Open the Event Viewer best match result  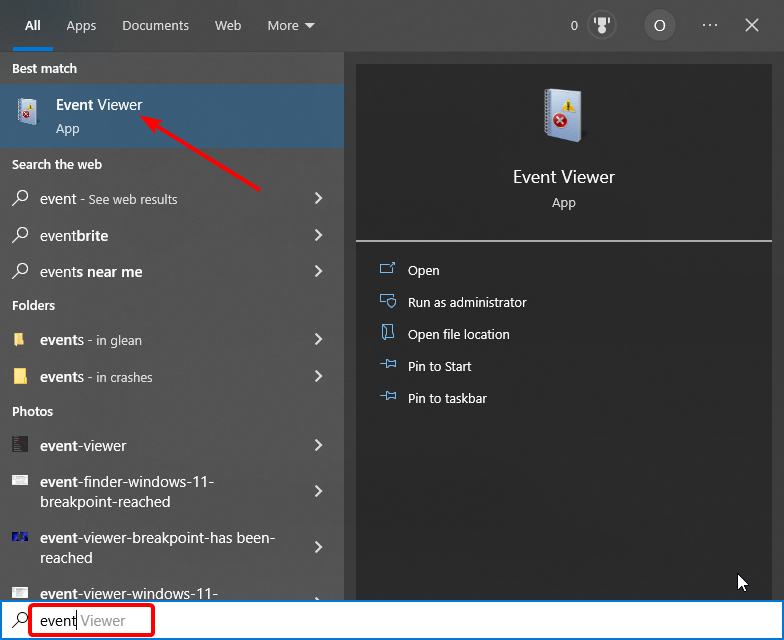pyautogui.click(x=172, y=116)
